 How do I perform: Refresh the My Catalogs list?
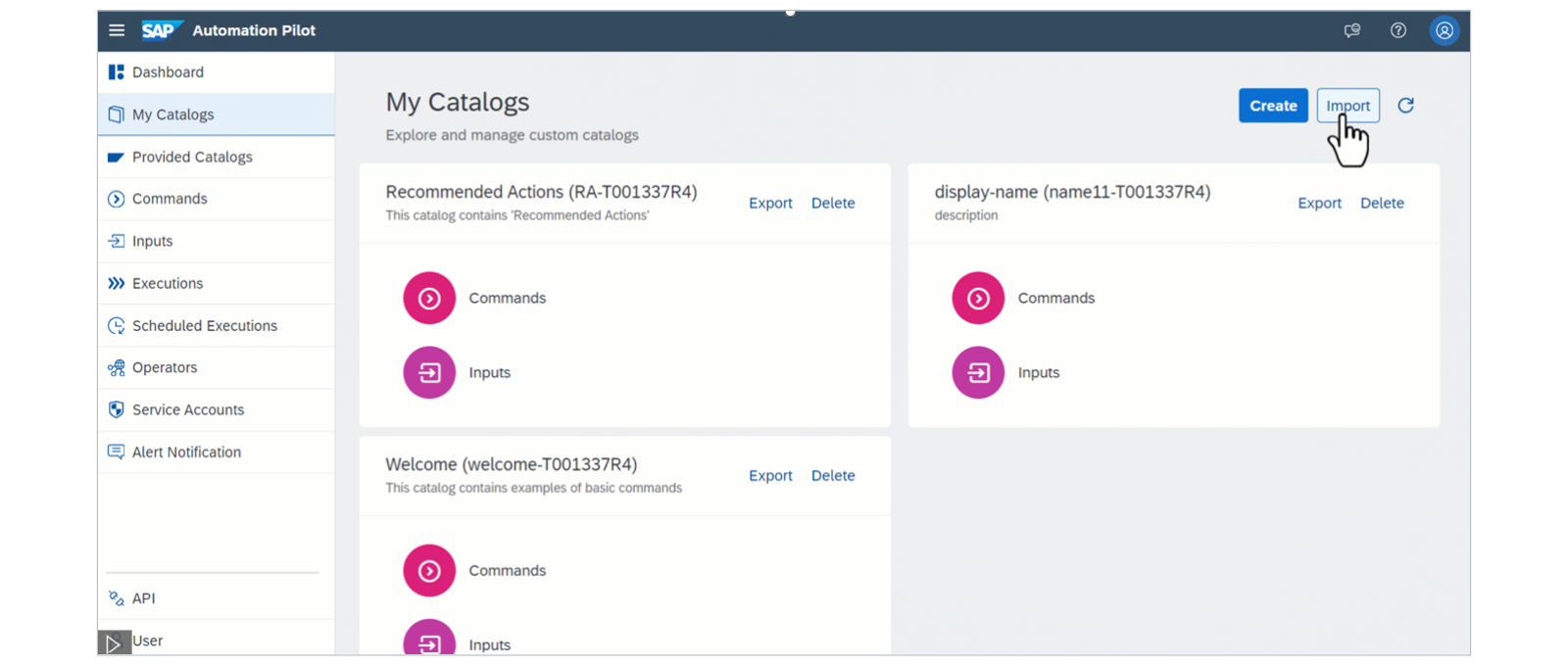pyautogui.click(x=1405, y=106)
